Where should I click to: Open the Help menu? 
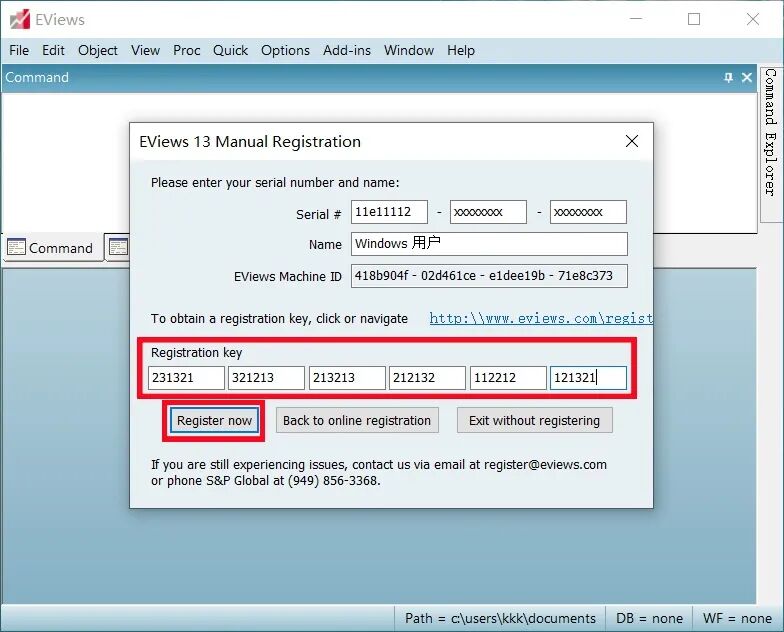(460, 50)
